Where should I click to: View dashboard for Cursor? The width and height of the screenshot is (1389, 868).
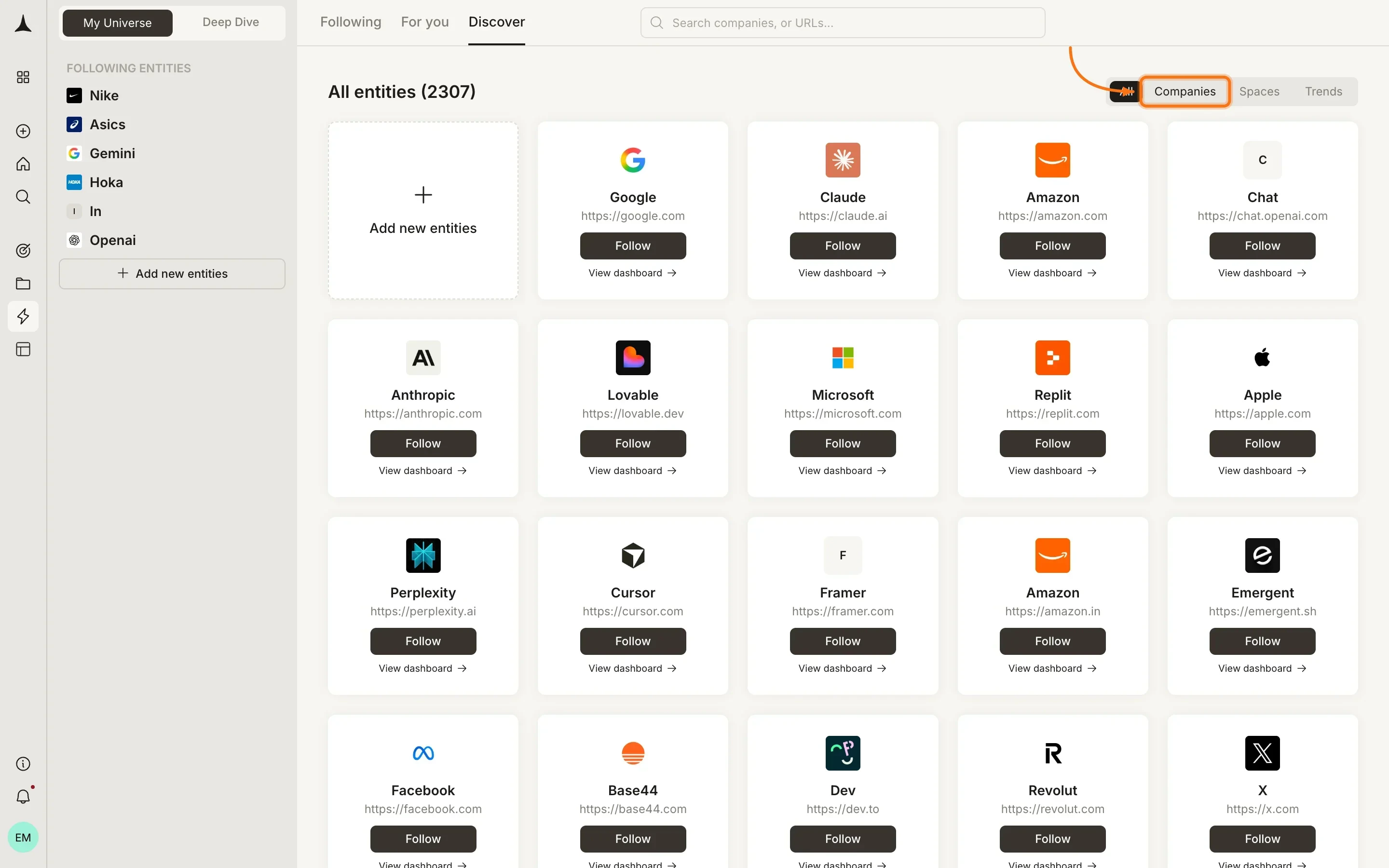coord(632,669)
